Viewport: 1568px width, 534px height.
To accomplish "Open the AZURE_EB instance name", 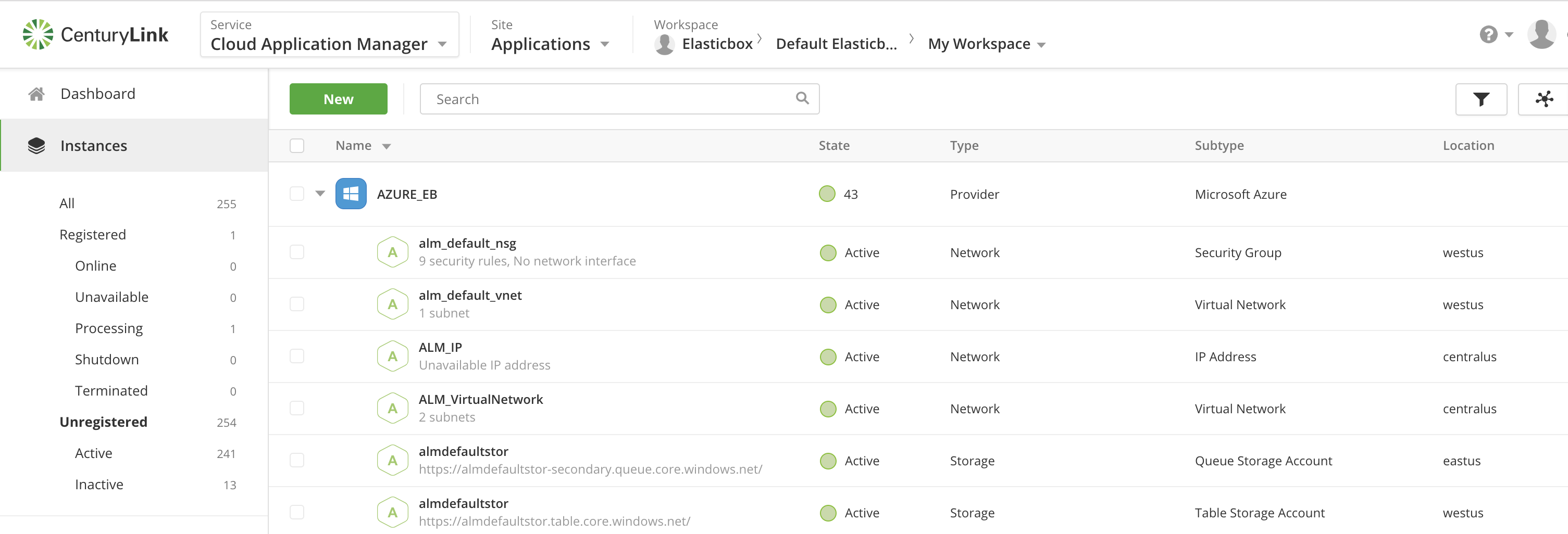I will (407, 195).
